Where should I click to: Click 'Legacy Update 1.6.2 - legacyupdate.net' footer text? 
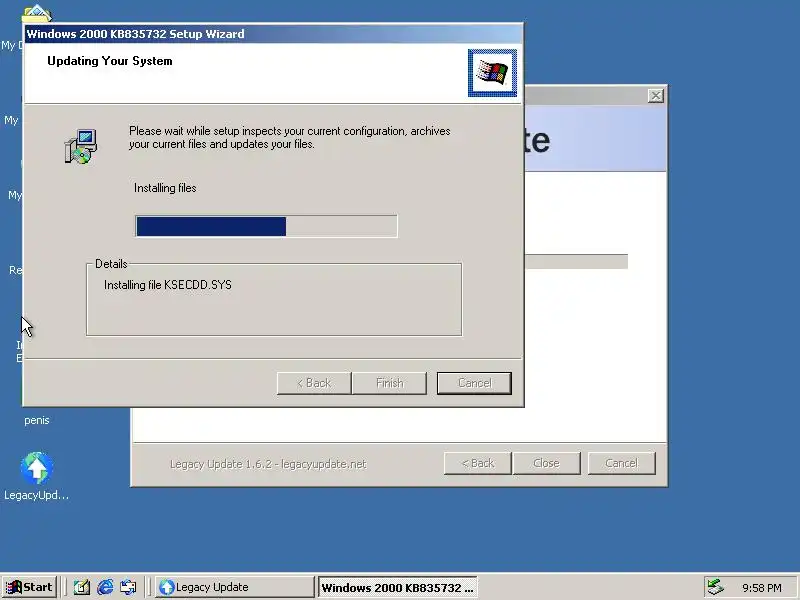[x=268, y=464]
